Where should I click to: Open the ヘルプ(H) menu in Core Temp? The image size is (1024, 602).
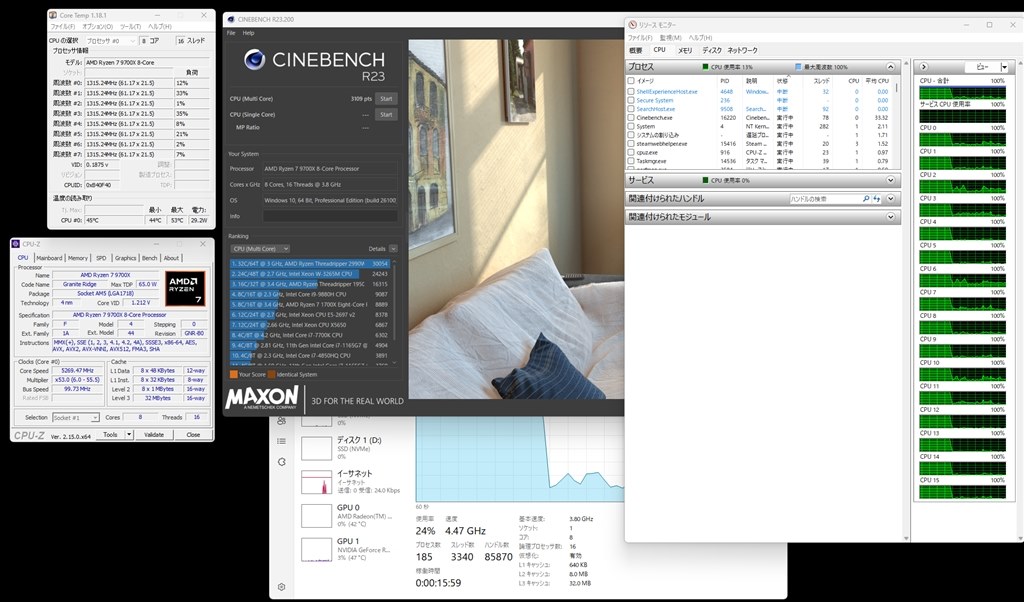160,27
